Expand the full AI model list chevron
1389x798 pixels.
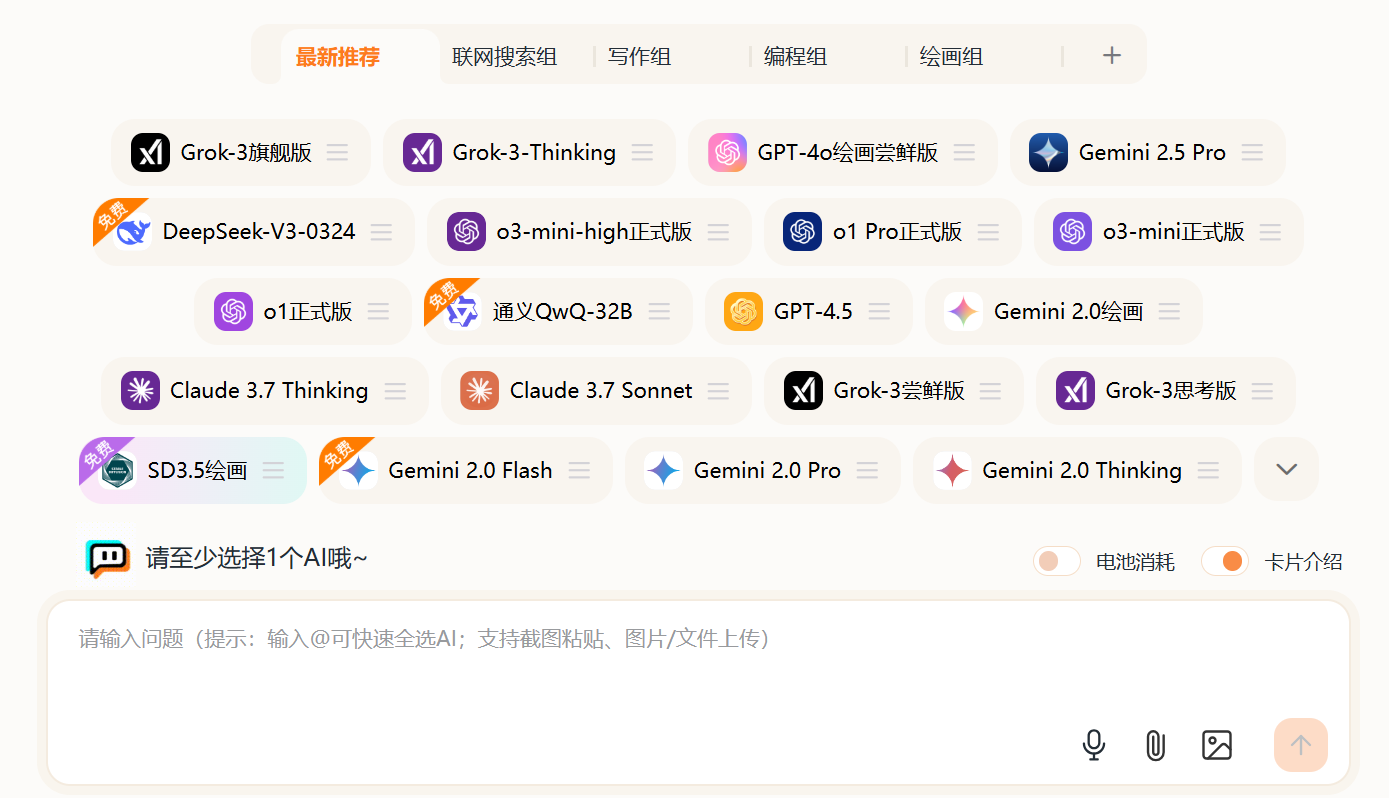pos(1287,469)
